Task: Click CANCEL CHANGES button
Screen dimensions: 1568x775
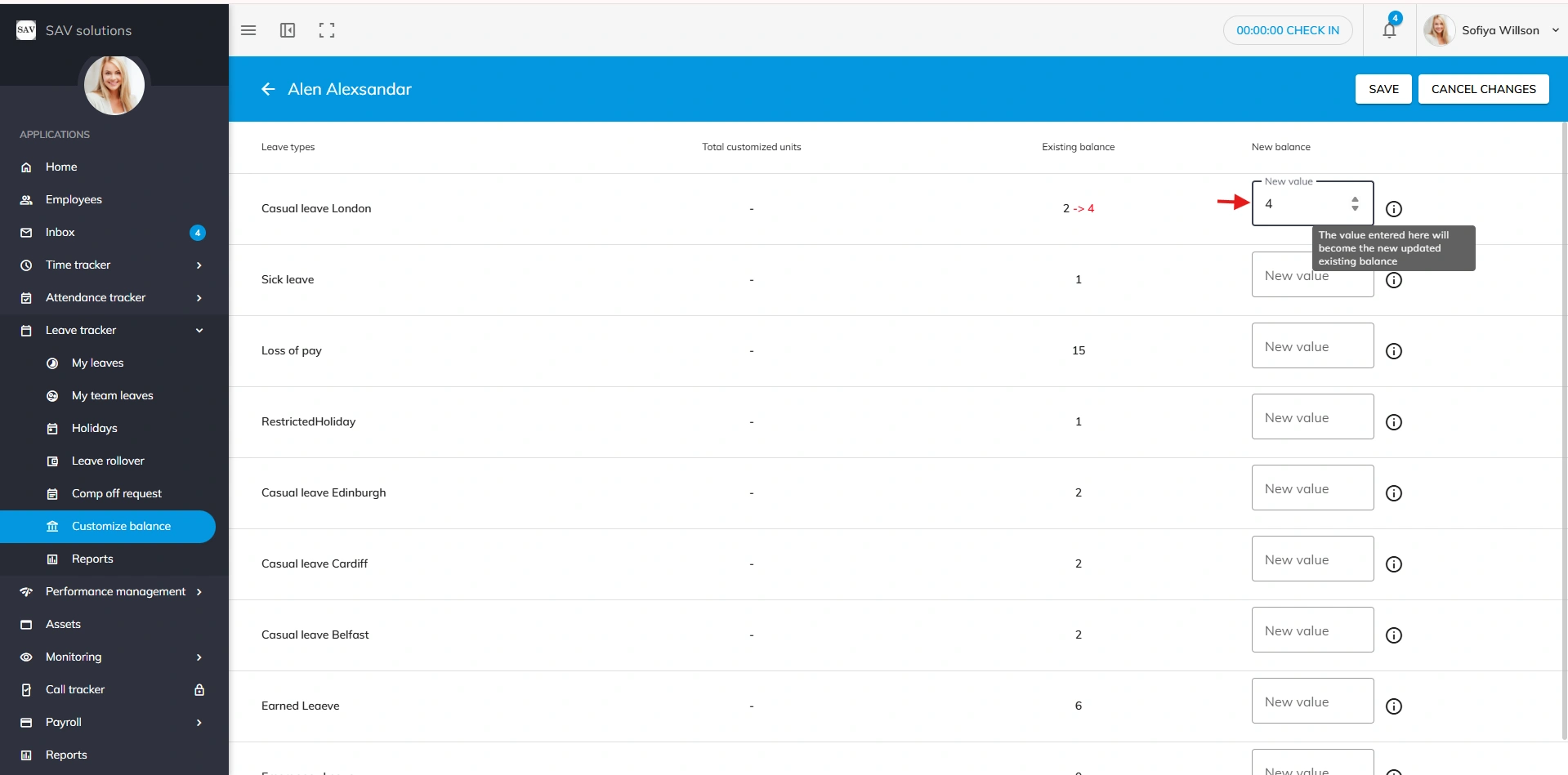Action: (x=1483, y=89)
